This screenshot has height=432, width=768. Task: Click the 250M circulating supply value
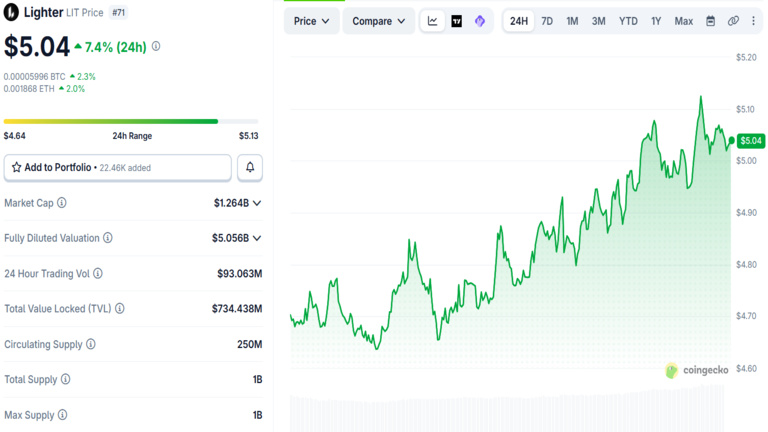click(249, 344)
